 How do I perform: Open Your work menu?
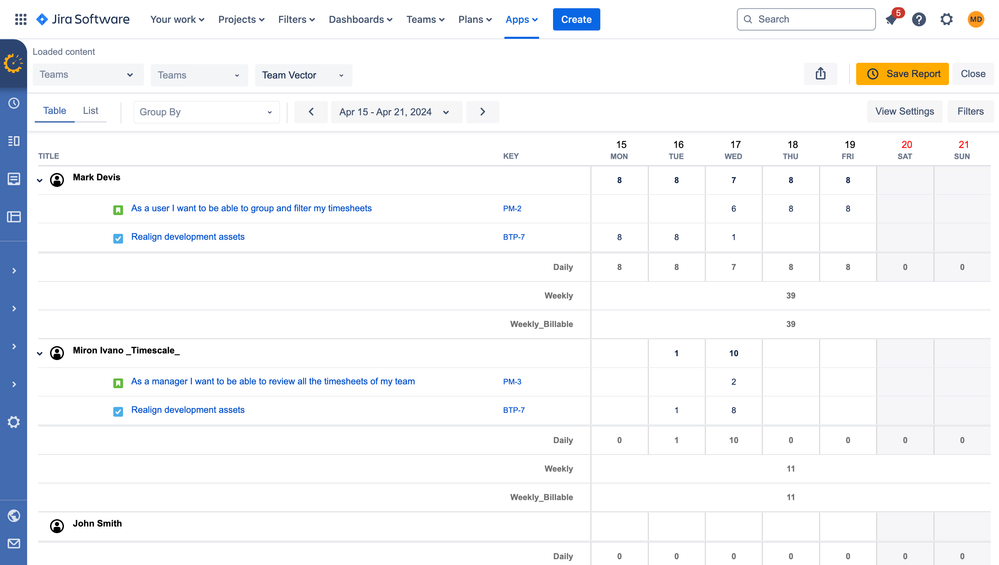pos(177,19)
